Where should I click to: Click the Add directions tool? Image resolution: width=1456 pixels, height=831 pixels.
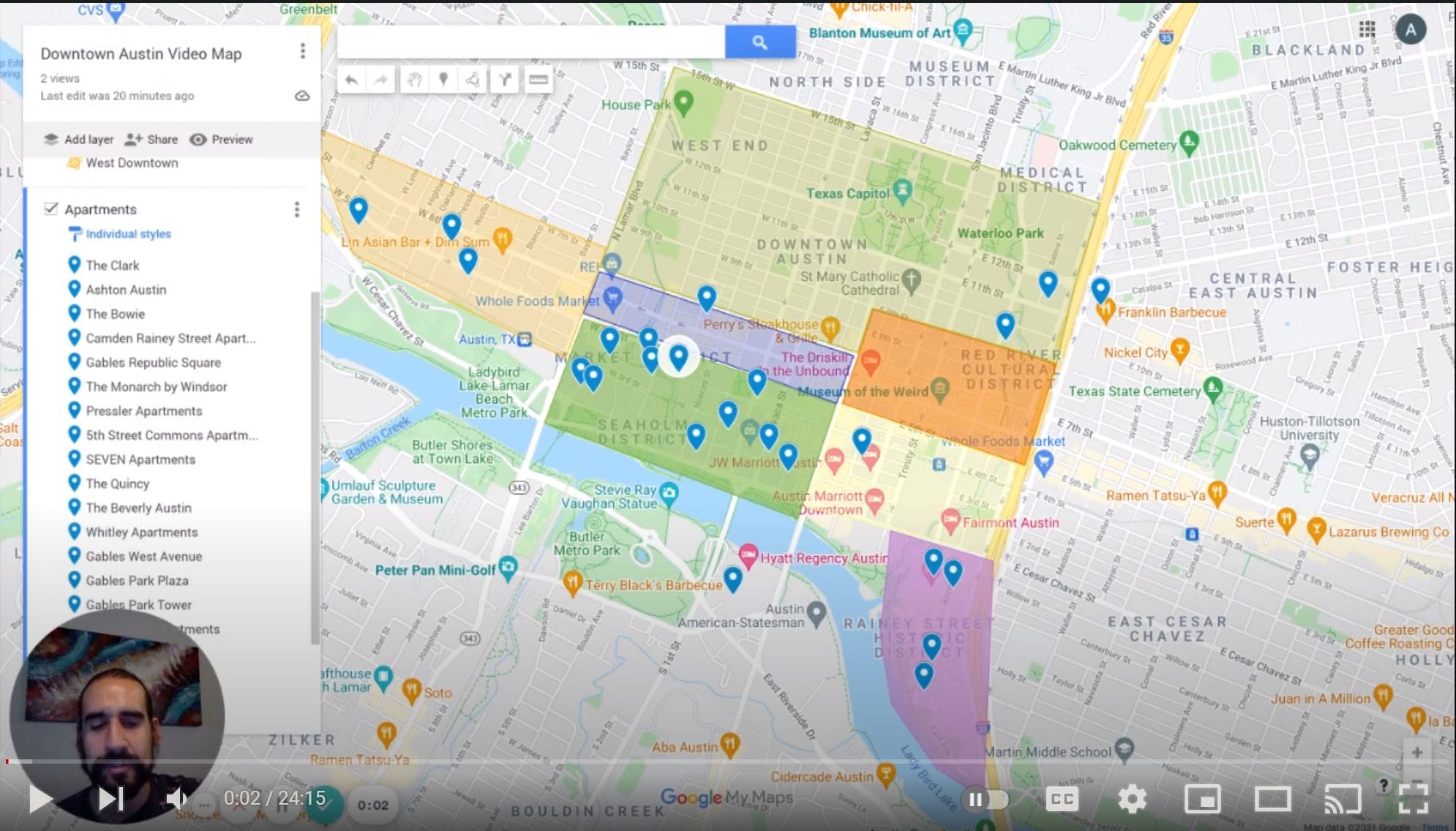pyautogui.click(x=505, y=80)
